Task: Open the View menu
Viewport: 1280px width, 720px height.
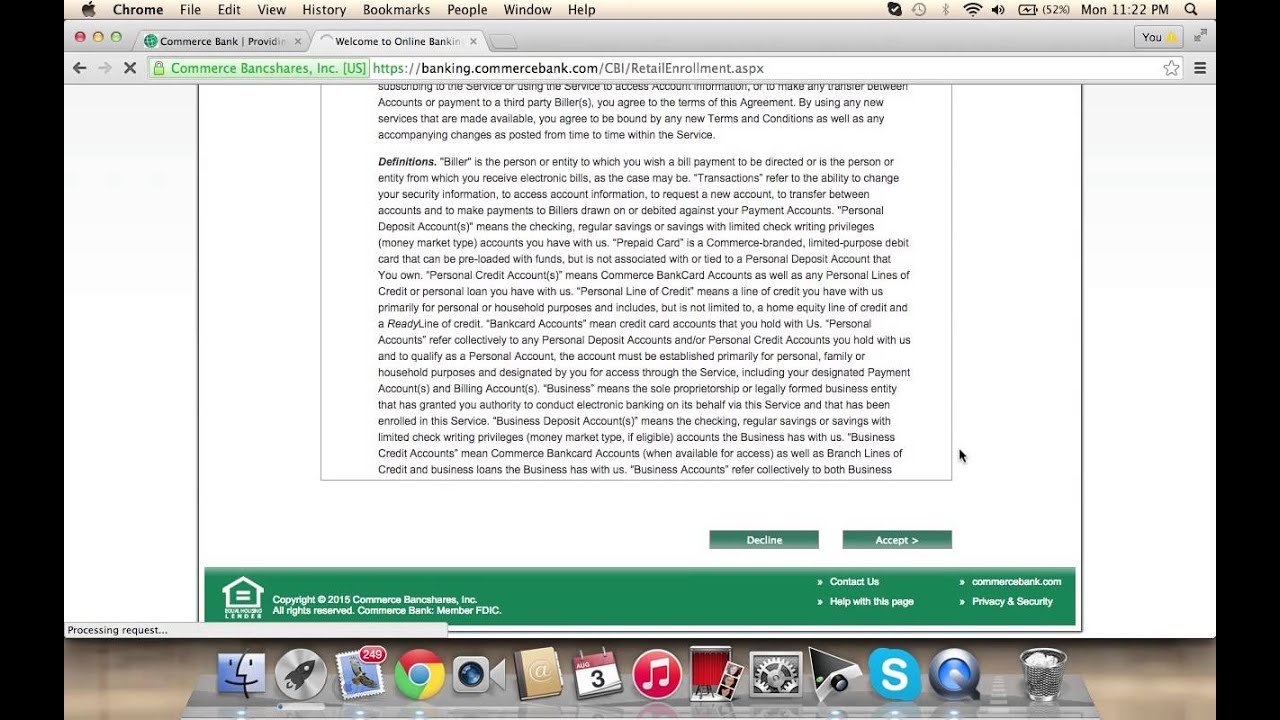Action: pos(271,9)
